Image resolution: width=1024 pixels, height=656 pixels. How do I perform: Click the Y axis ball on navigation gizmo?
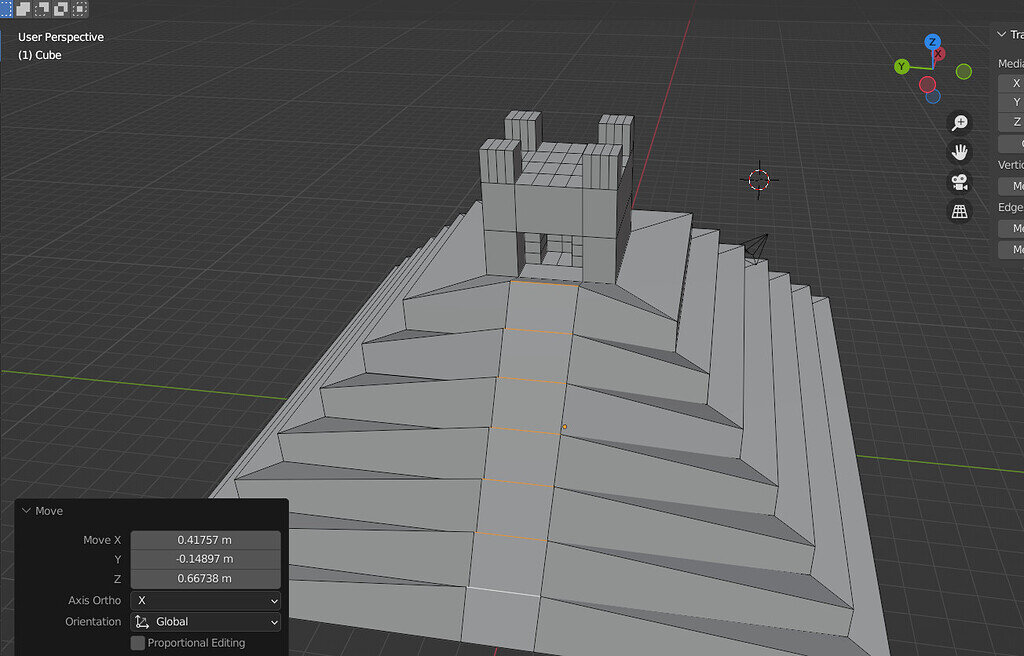click(901, 67)
